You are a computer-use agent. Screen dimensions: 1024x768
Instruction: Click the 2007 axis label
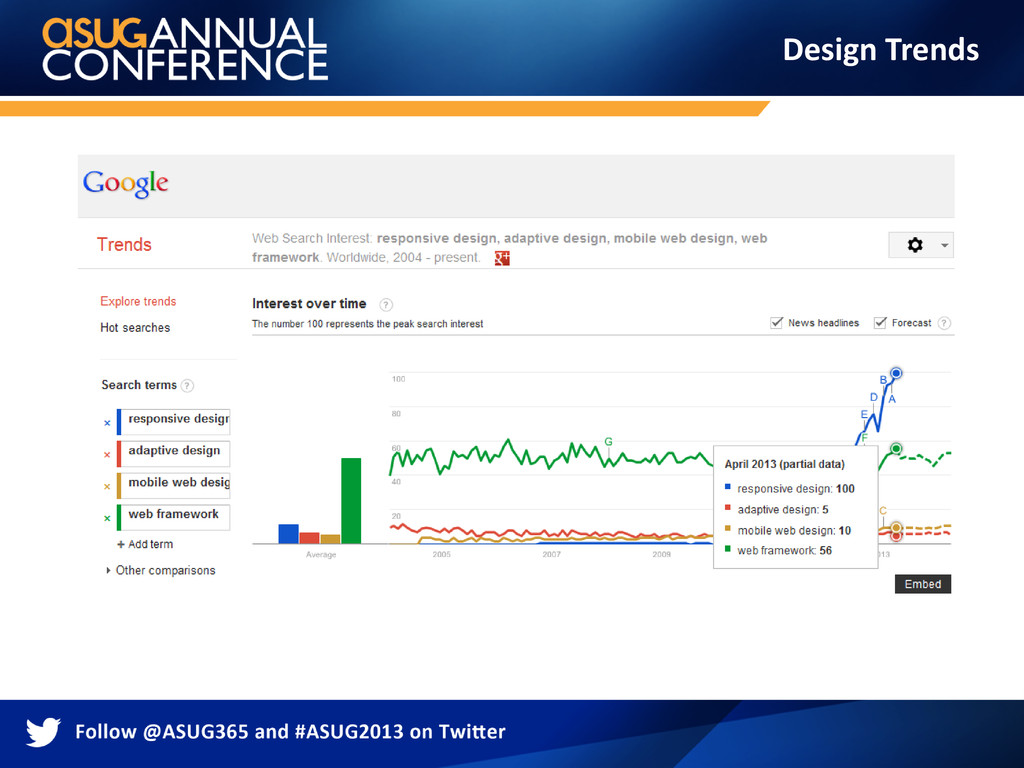coord(551,554)
